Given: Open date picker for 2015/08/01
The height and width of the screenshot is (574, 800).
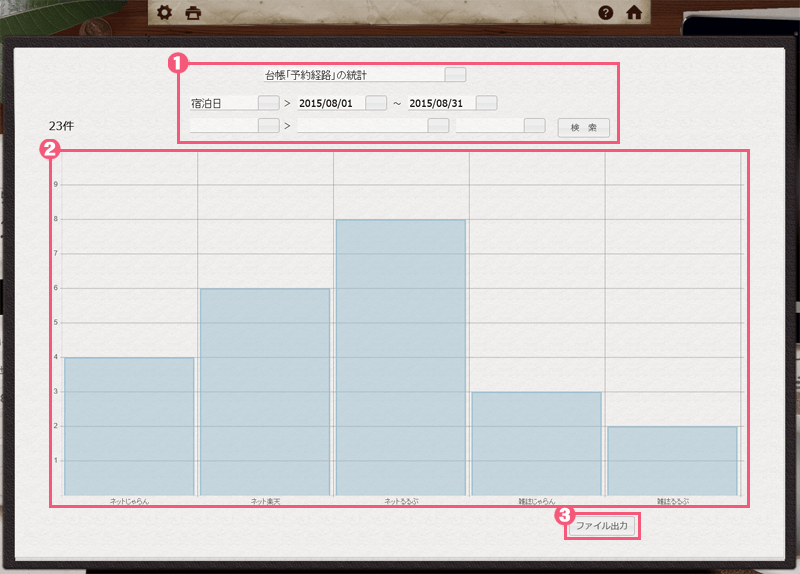Looking at the screenshot, I should pyautogui.click(x=376, y=103).
